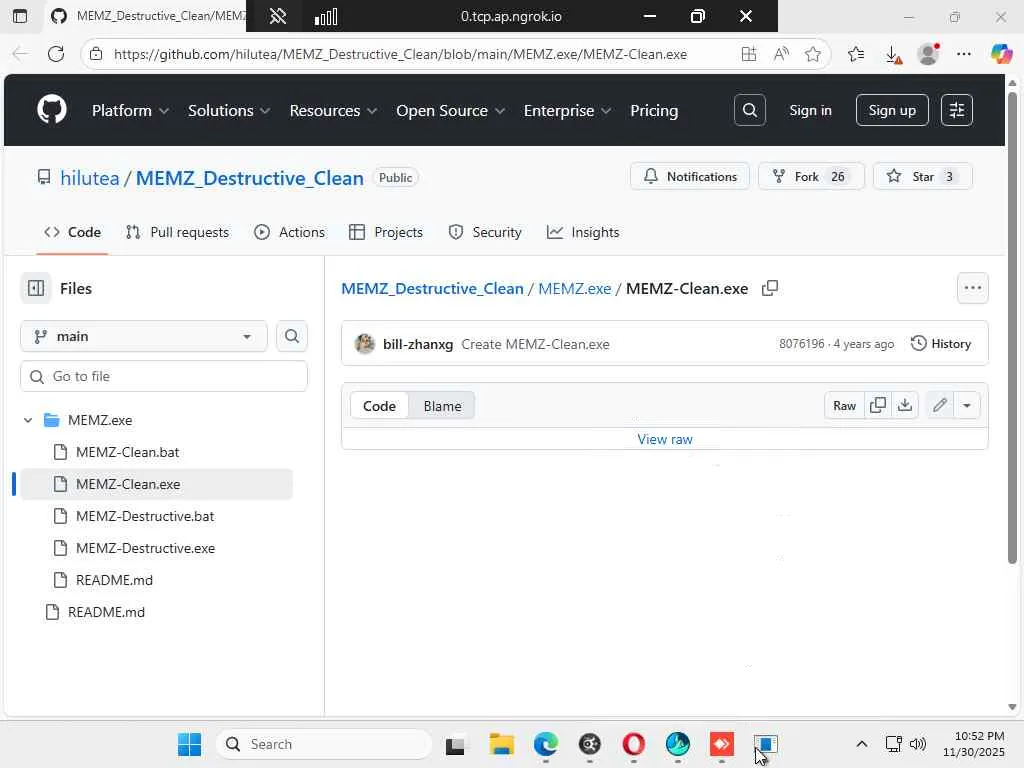Image resolution: width=1024 pixels, height=768 pixels.
Task: Open File Explorer from taskbar
Action: [502, 744]
